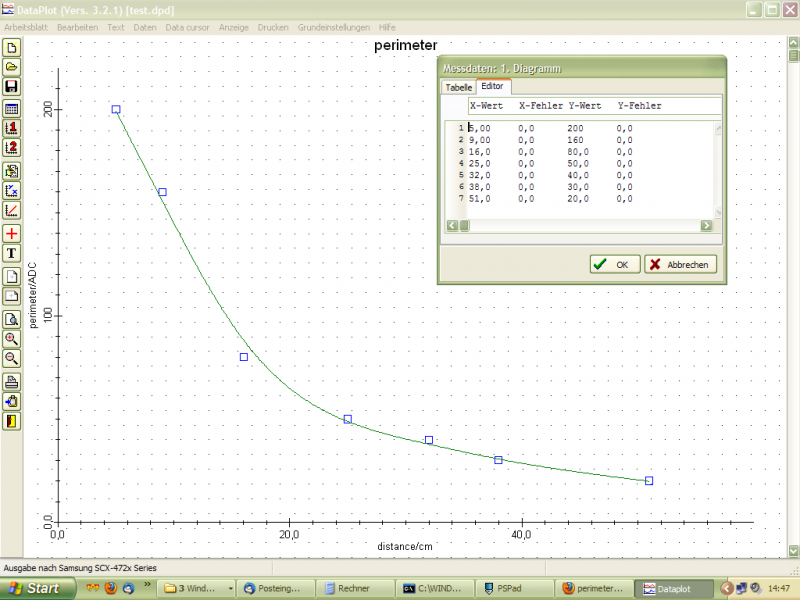This screenshot has height=600, width=800.
Task: Open the Bearbeiten menu
Action: point(78,28)
